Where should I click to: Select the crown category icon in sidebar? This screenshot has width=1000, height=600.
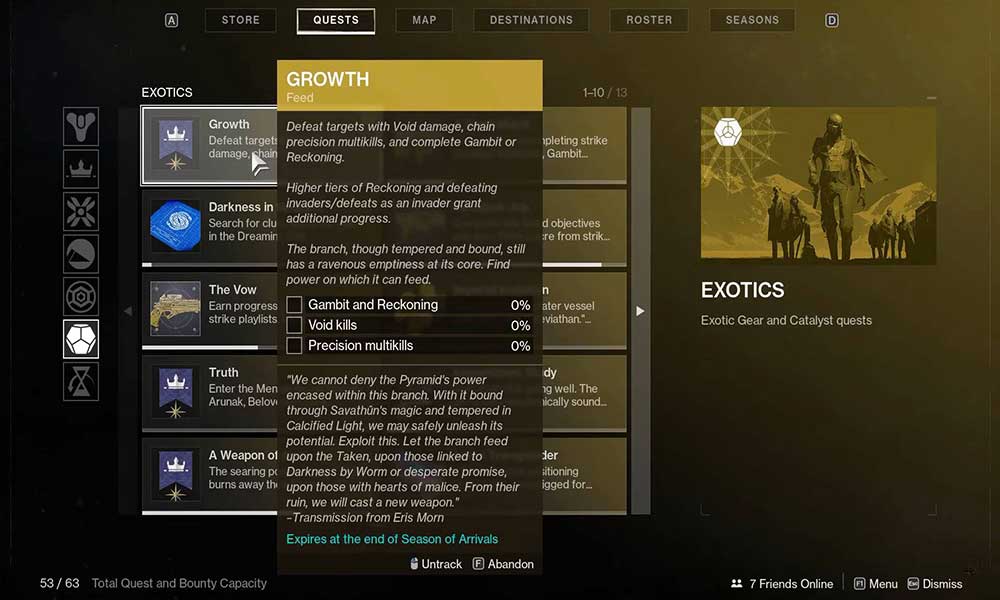(81, 169)
